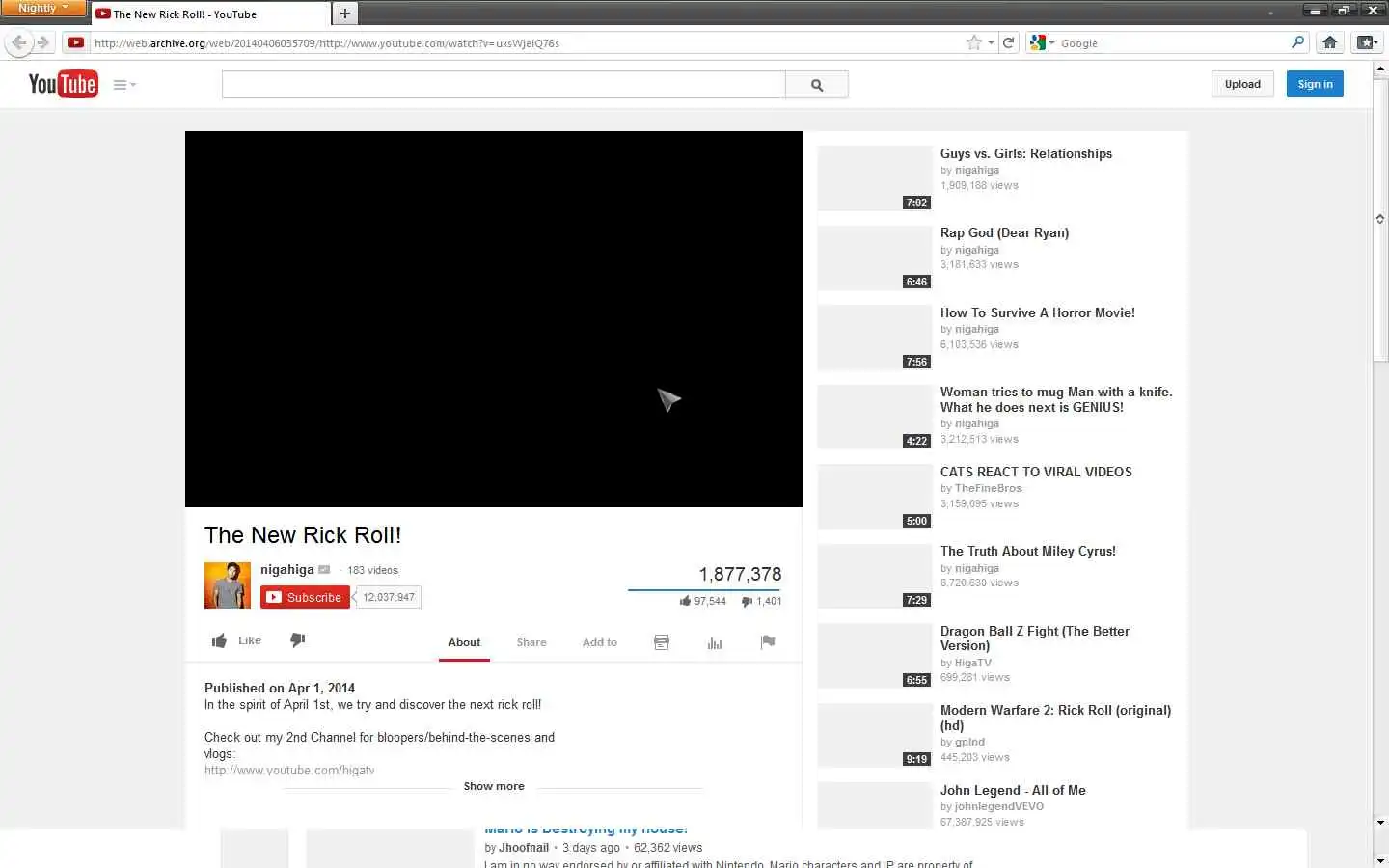Open nigahiga channel avatar
The height and width of the screenshot is (868, 1389).
[228, 585]
